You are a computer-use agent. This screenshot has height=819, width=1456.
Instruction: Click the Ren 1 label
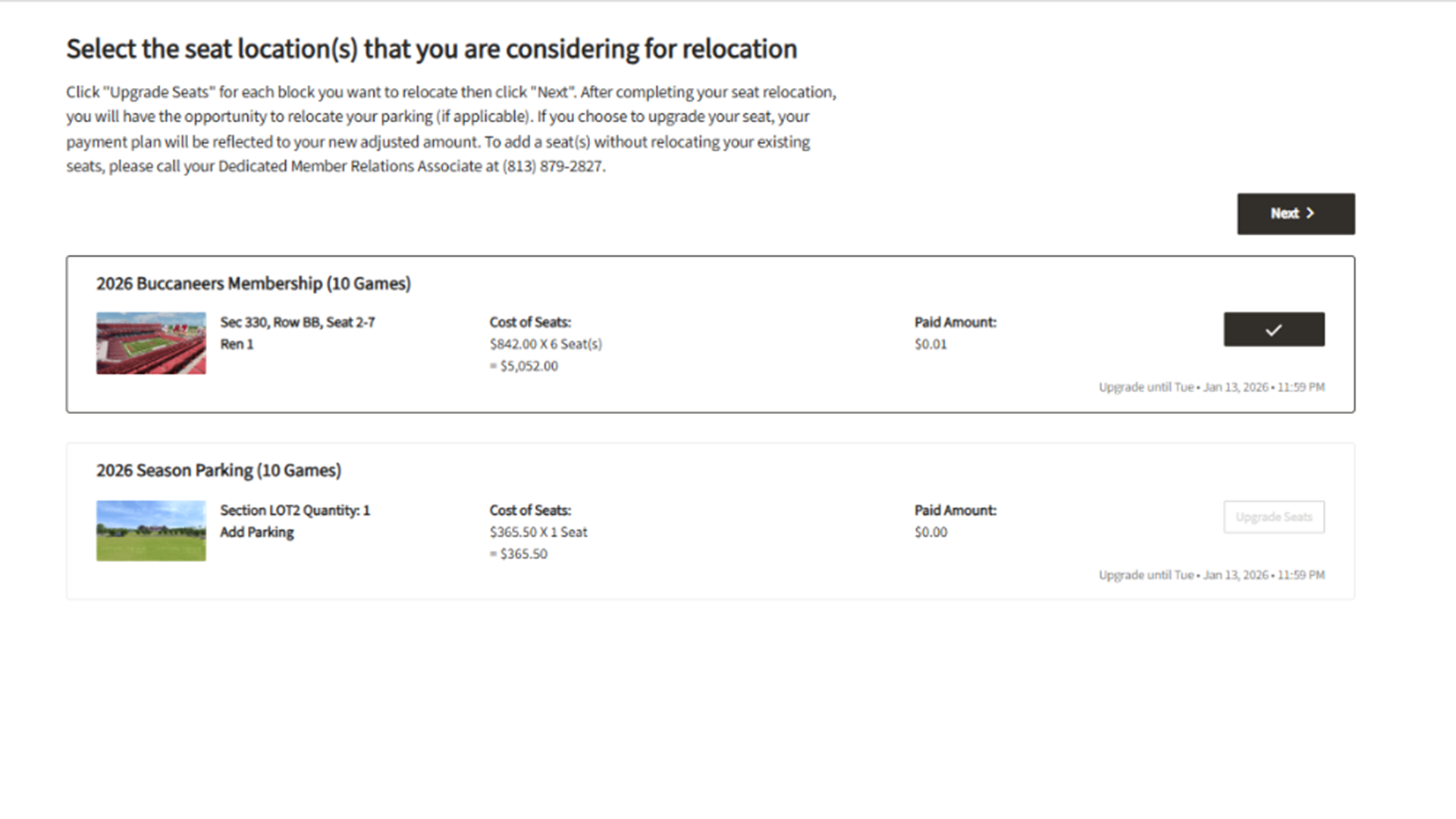(x=237, y=344)
